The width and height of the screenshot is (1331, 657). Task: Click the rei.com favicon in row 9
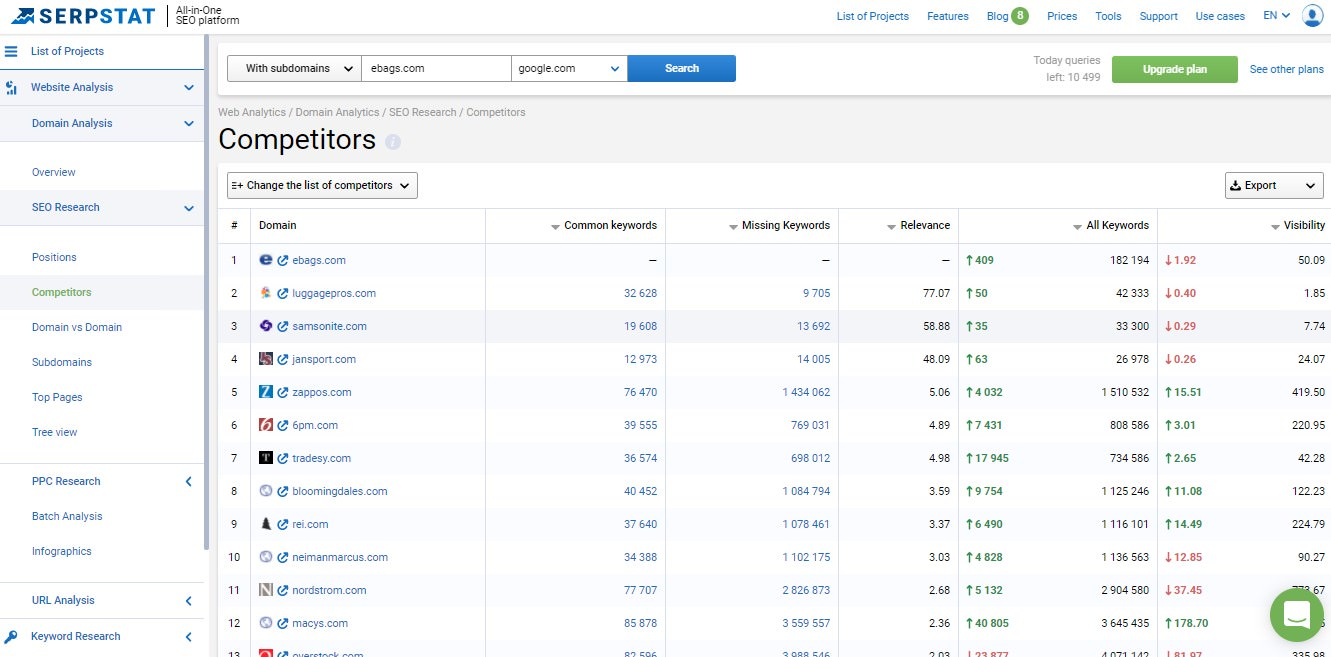point(266,524)
